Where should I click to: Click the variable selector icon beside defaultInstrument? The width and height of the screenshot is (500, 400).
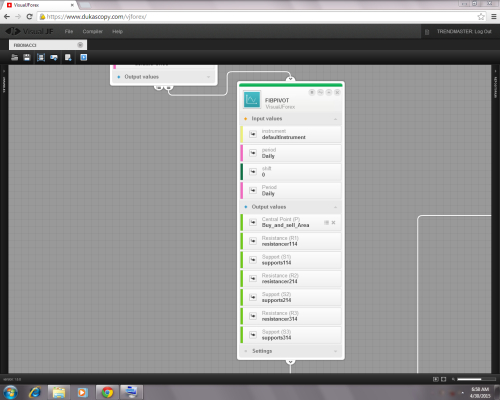(x=253, y=134)
